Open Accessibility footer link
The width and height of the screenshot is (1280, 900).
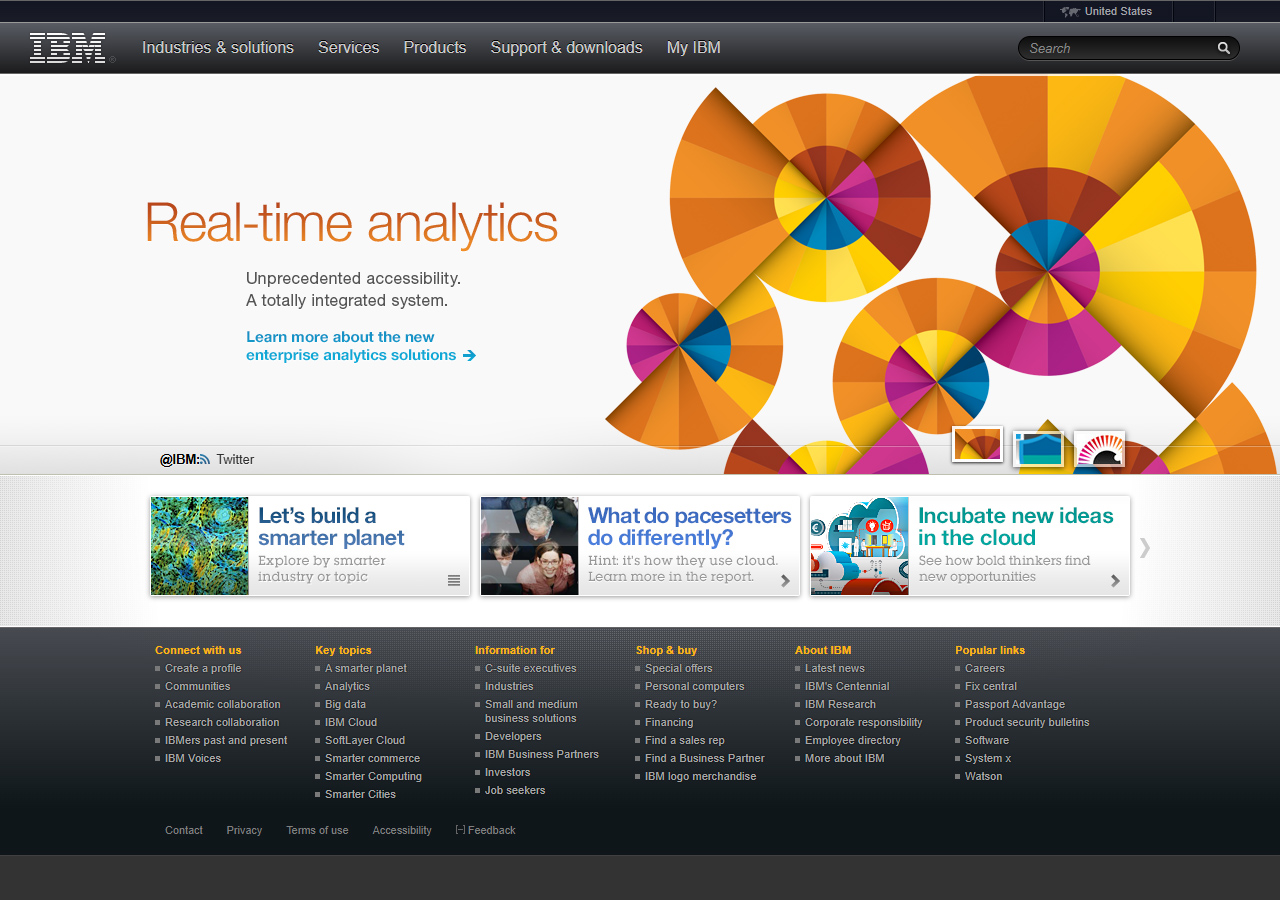(402, 830)
